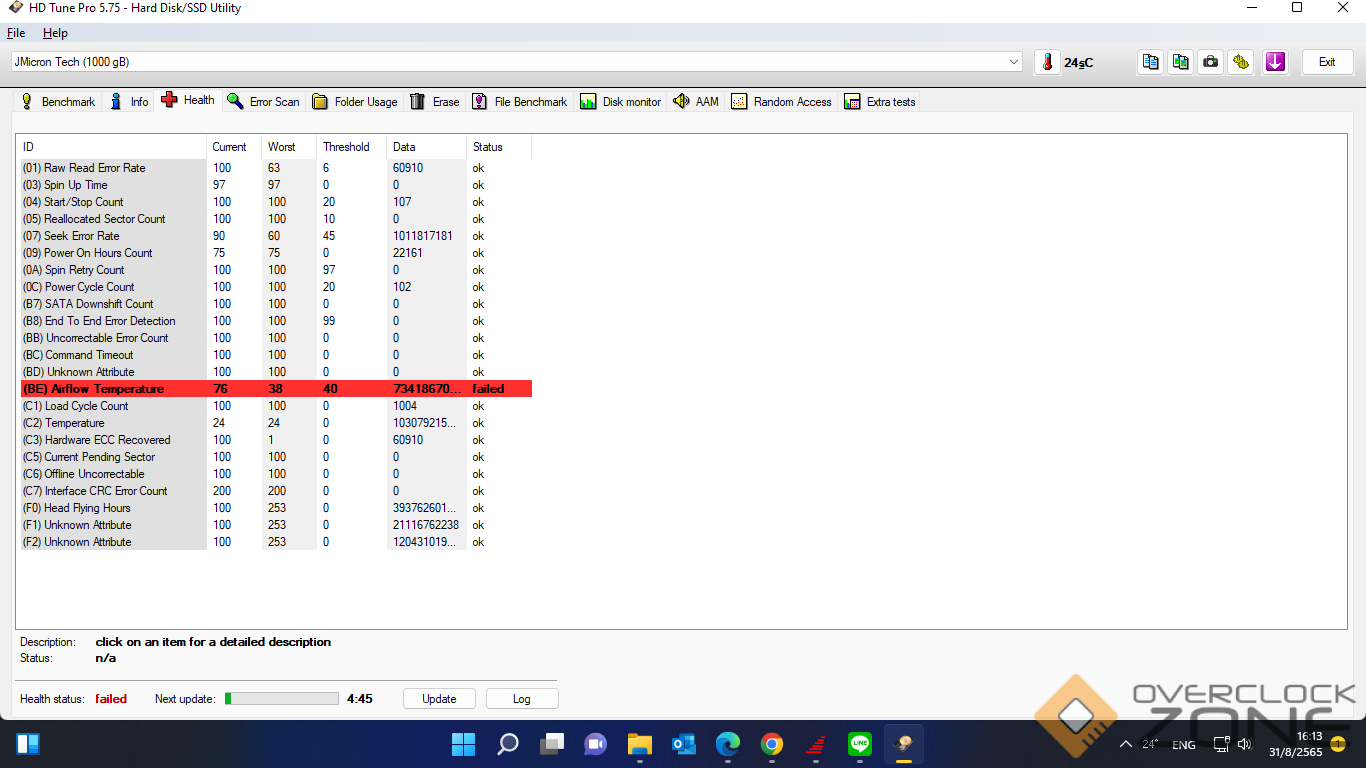Open Task View on the taskbar
Screen dimensions: 1366x768
pos(552,744)
